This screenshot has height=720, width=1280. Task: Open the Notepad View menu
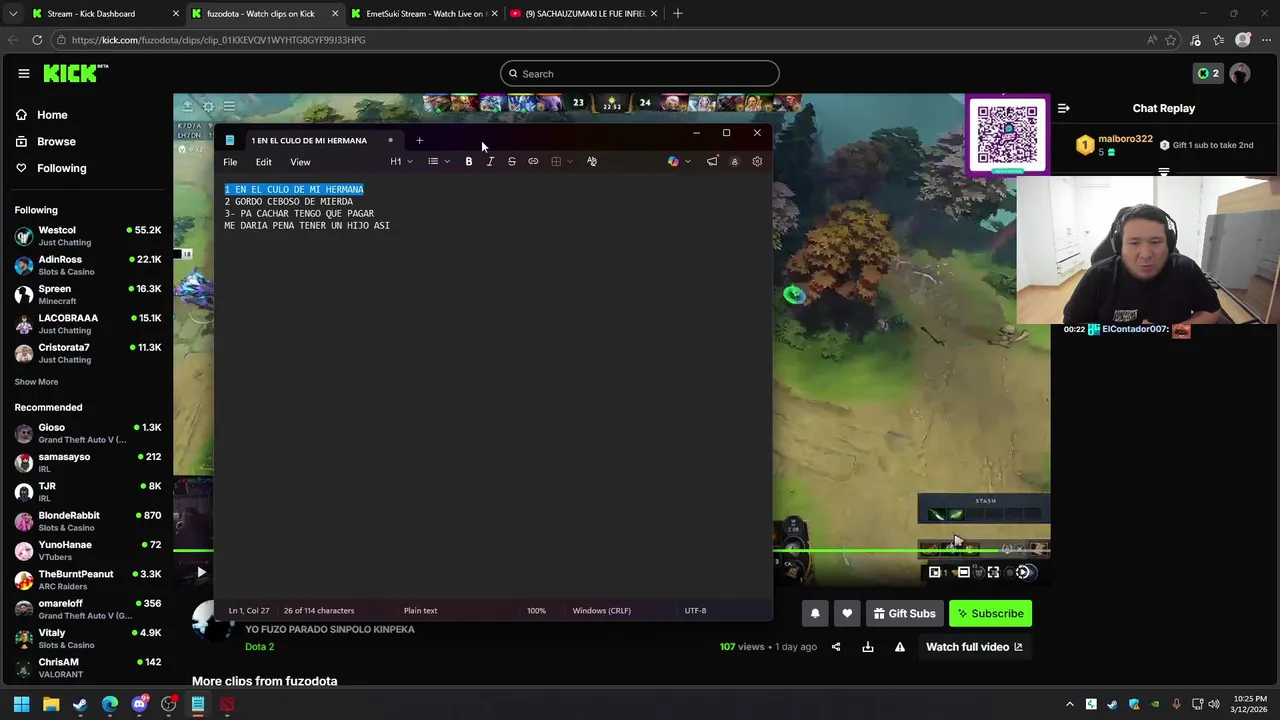(300, 162)
